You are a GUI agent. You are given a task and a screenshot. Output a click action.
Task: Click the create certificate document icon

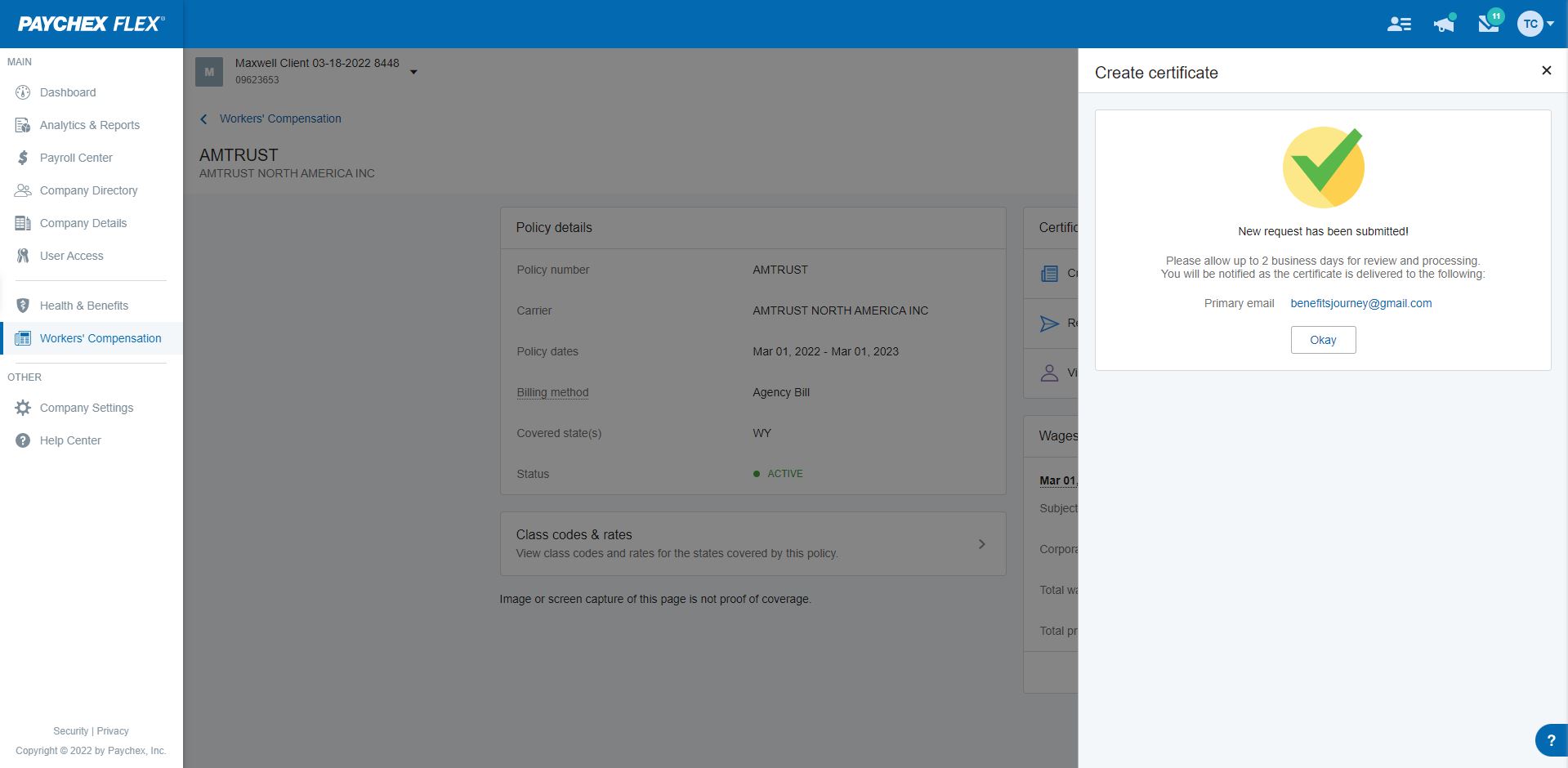[1049, 274]
